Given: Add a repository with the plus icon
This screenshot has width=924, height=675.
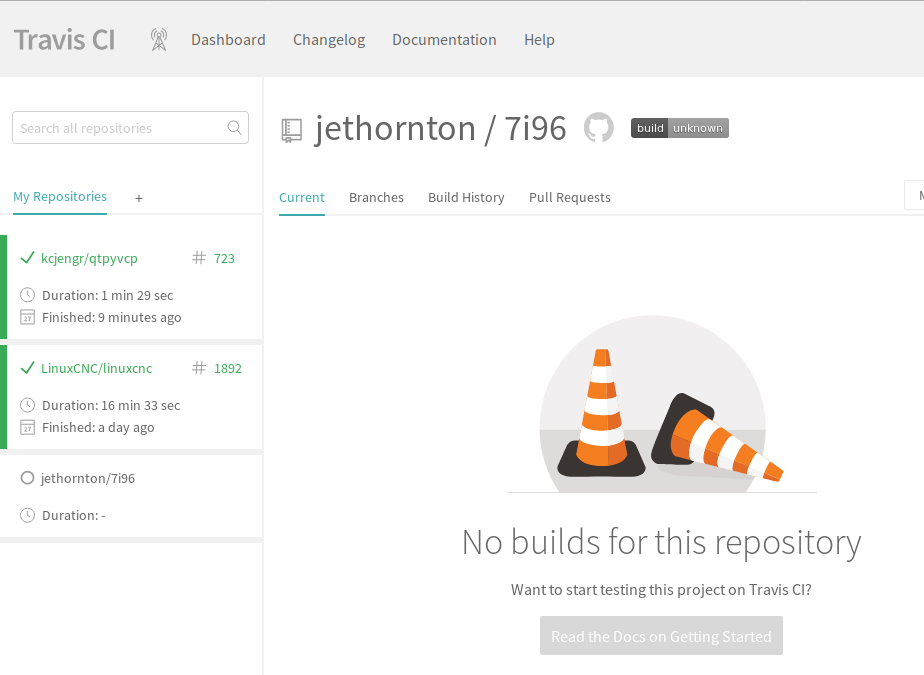Looking at the screenshot, I should point(139,198).
